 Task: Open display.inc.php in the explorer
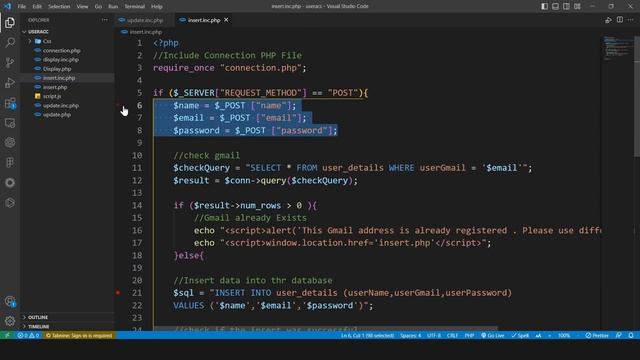coord(61,60)
